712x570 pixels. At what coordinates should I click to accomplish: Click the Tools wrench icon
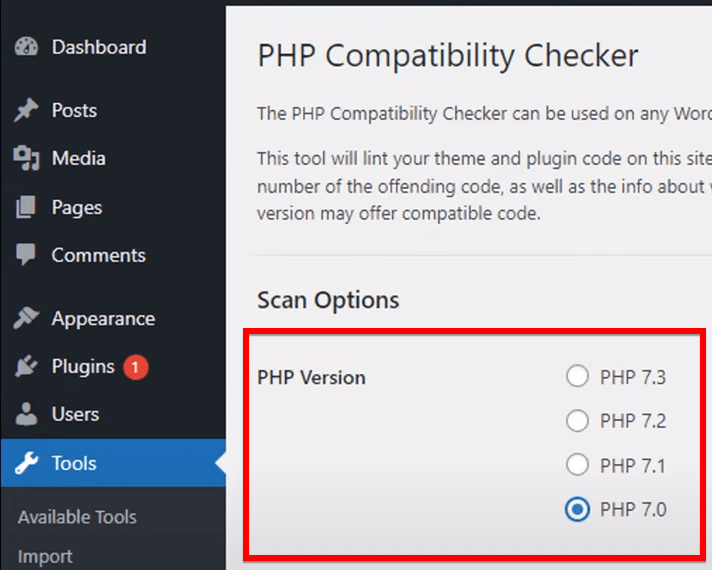(x=26, y=463)
